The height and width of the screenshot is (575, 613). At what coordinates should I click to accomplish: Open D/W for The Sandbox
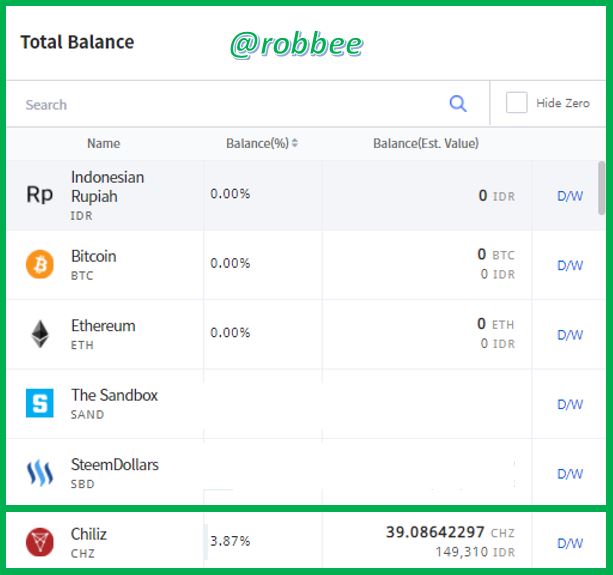(570, 404)
